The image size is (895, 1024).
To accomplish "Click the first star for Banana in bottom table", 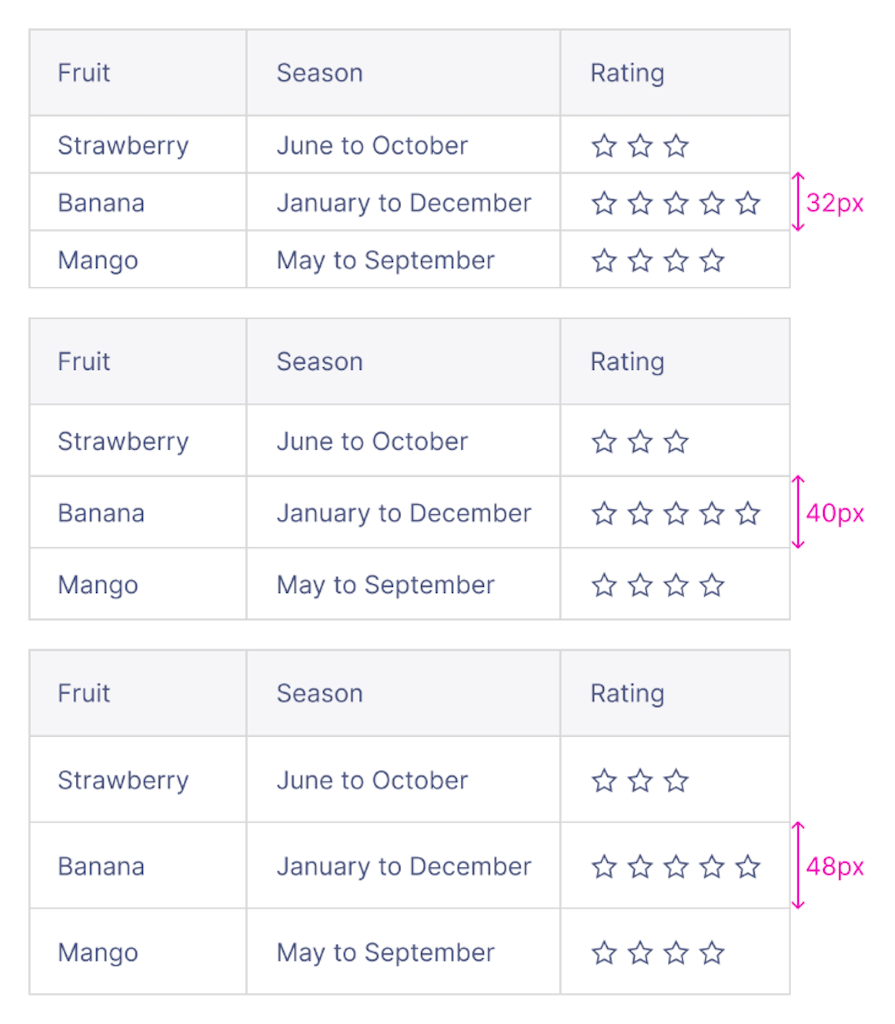I will (604, 866).
